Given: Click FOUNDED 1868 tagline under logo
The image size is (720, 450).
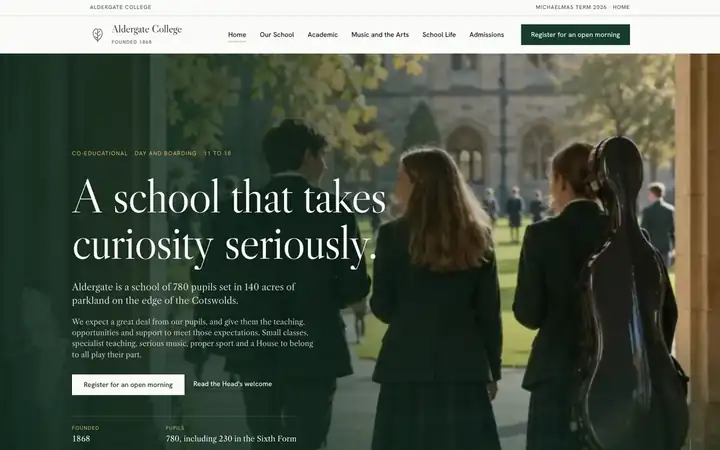Looking at the screenshot, I should [x=131, y=42].
